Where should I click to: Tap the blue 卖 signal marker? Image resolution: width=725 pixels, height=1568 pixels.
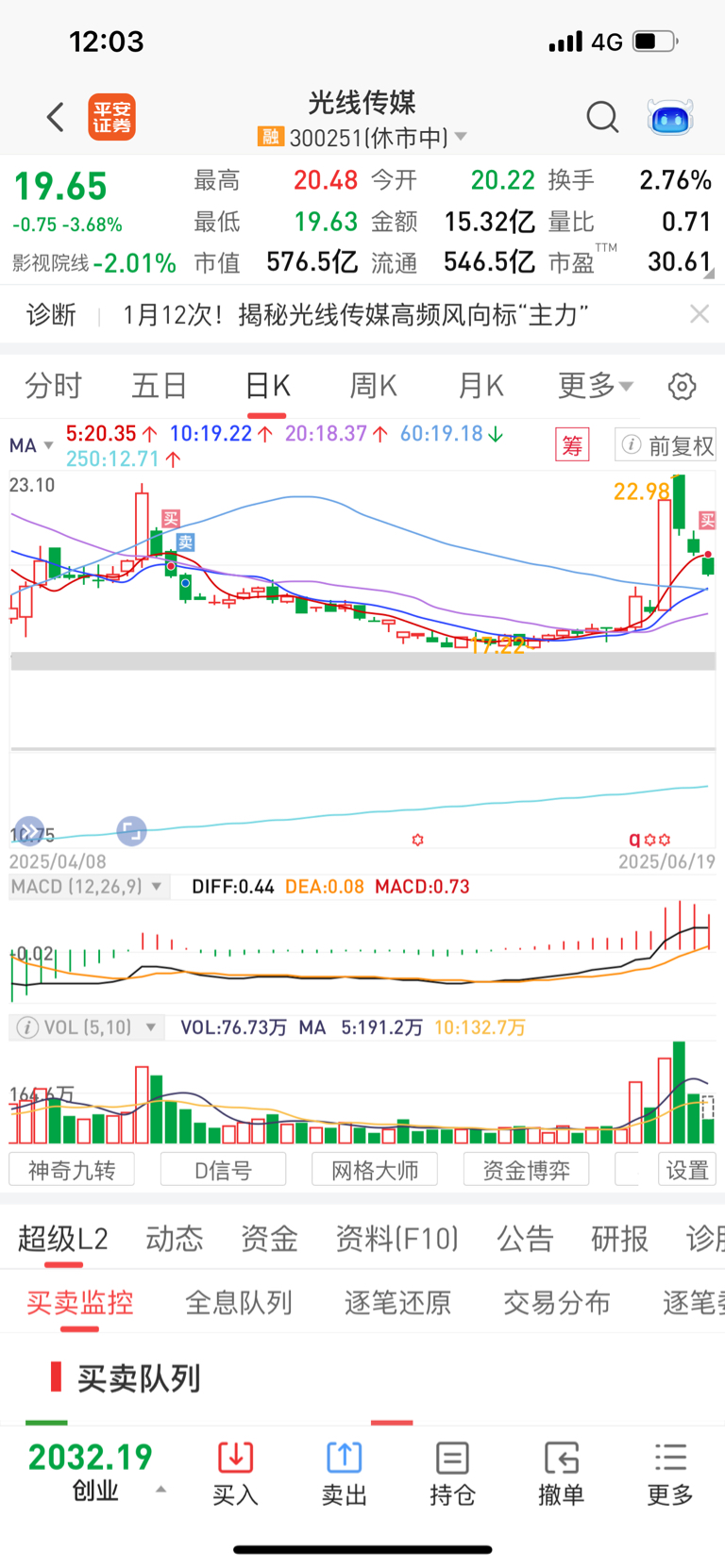186,542
